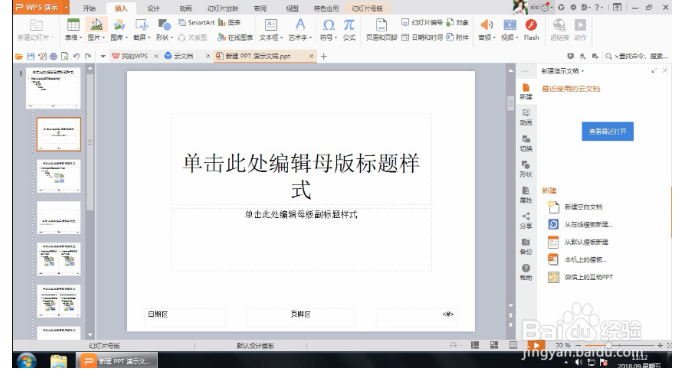Click the save icon in quick access toolbar

(31, 56)
